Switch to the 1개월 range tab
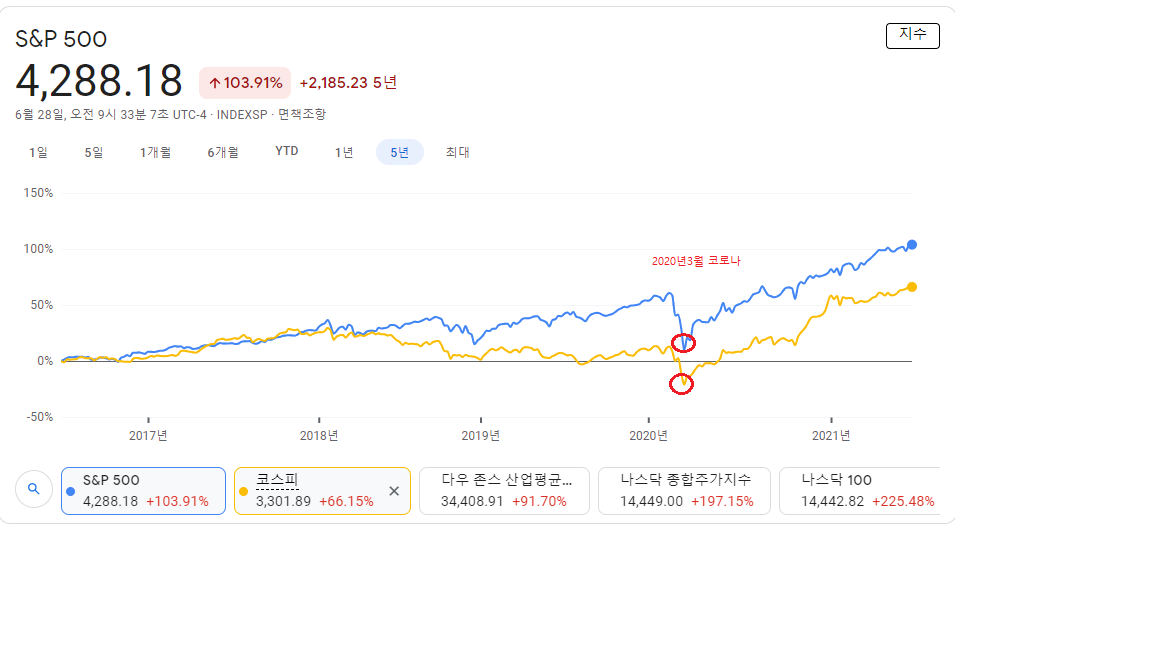Screen dimensions: 1152x648 pyautogui.click(x=155, y=152)
